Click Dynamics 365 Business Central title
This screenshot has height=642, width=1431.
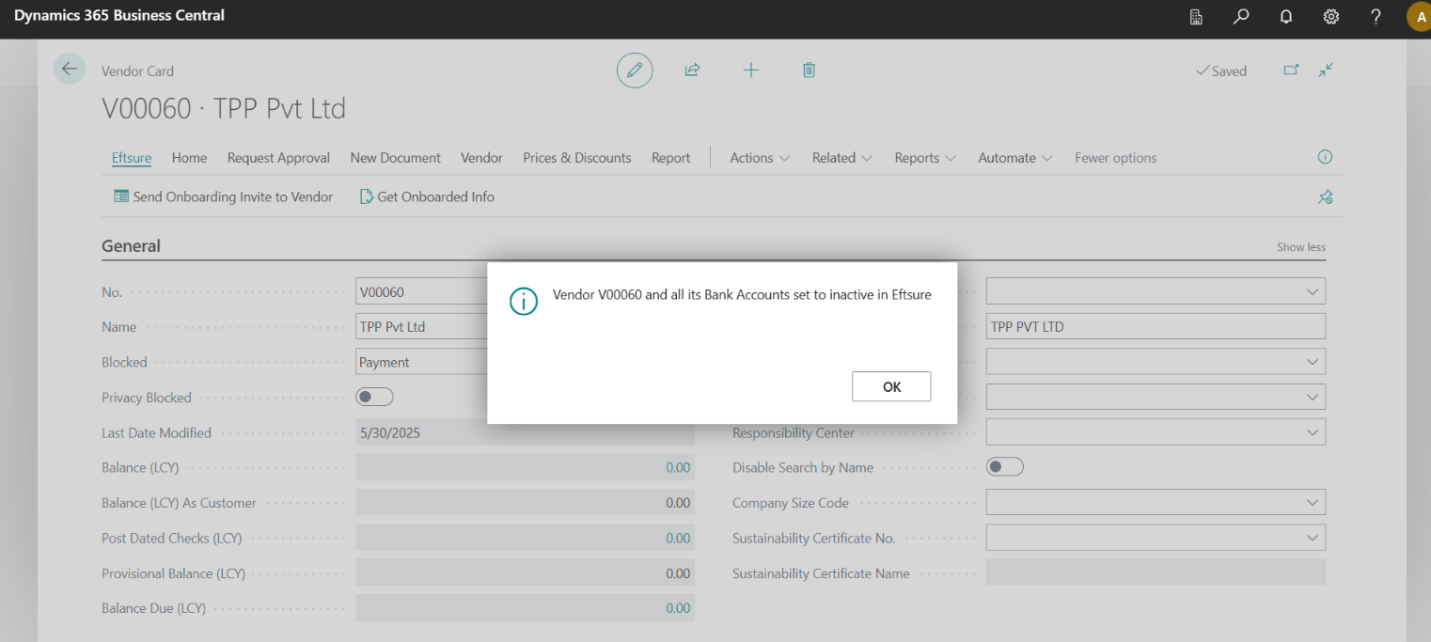click(119, 16)
